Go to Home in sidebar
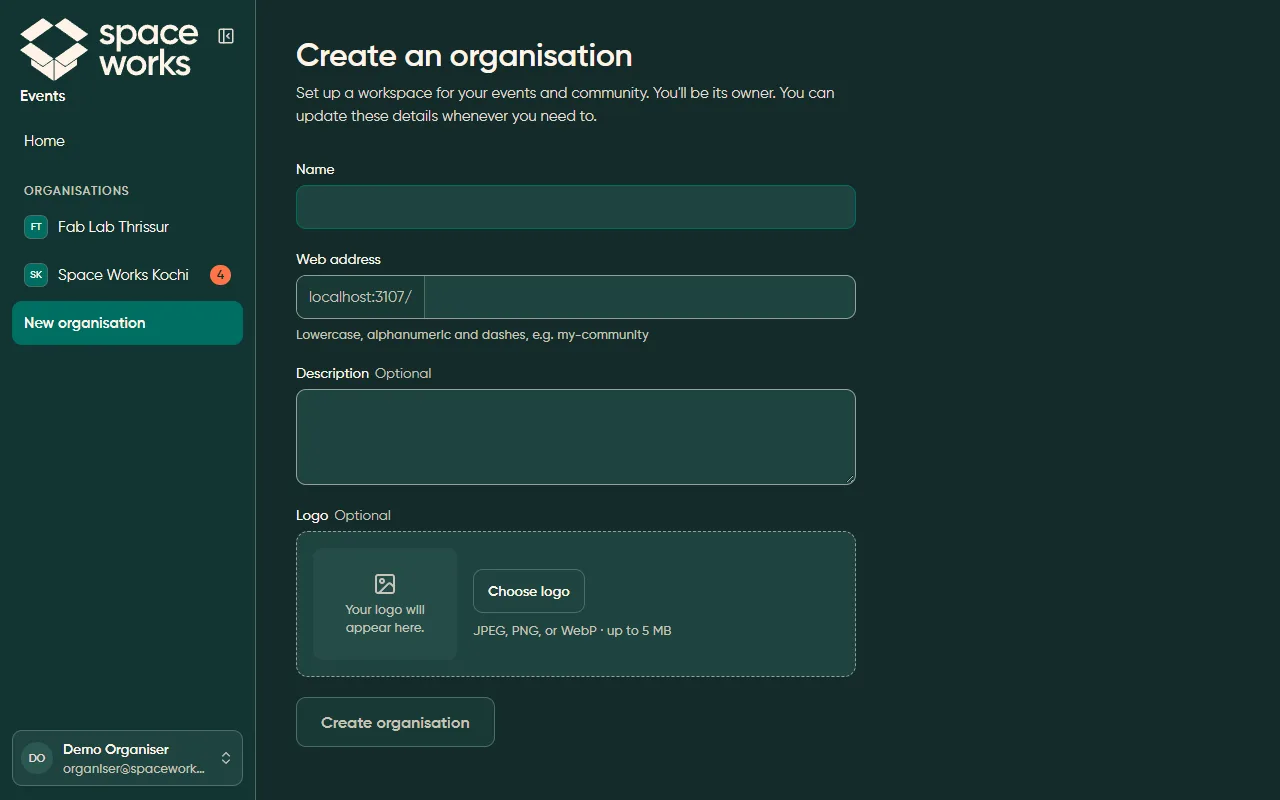 click(x=127, y=141)
